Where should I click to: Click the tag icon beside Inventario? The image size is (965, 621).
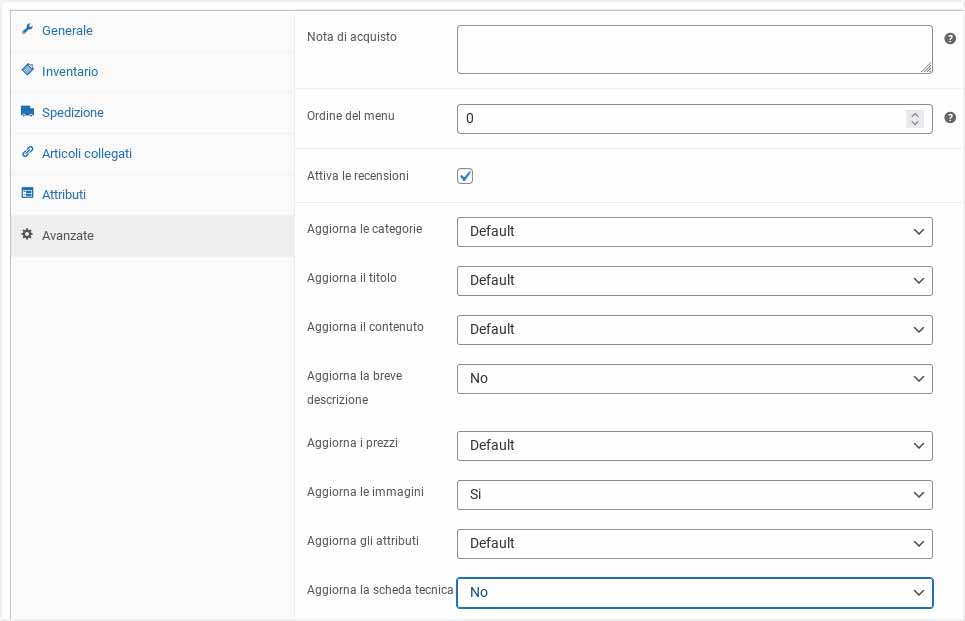(x=27, y=71)
